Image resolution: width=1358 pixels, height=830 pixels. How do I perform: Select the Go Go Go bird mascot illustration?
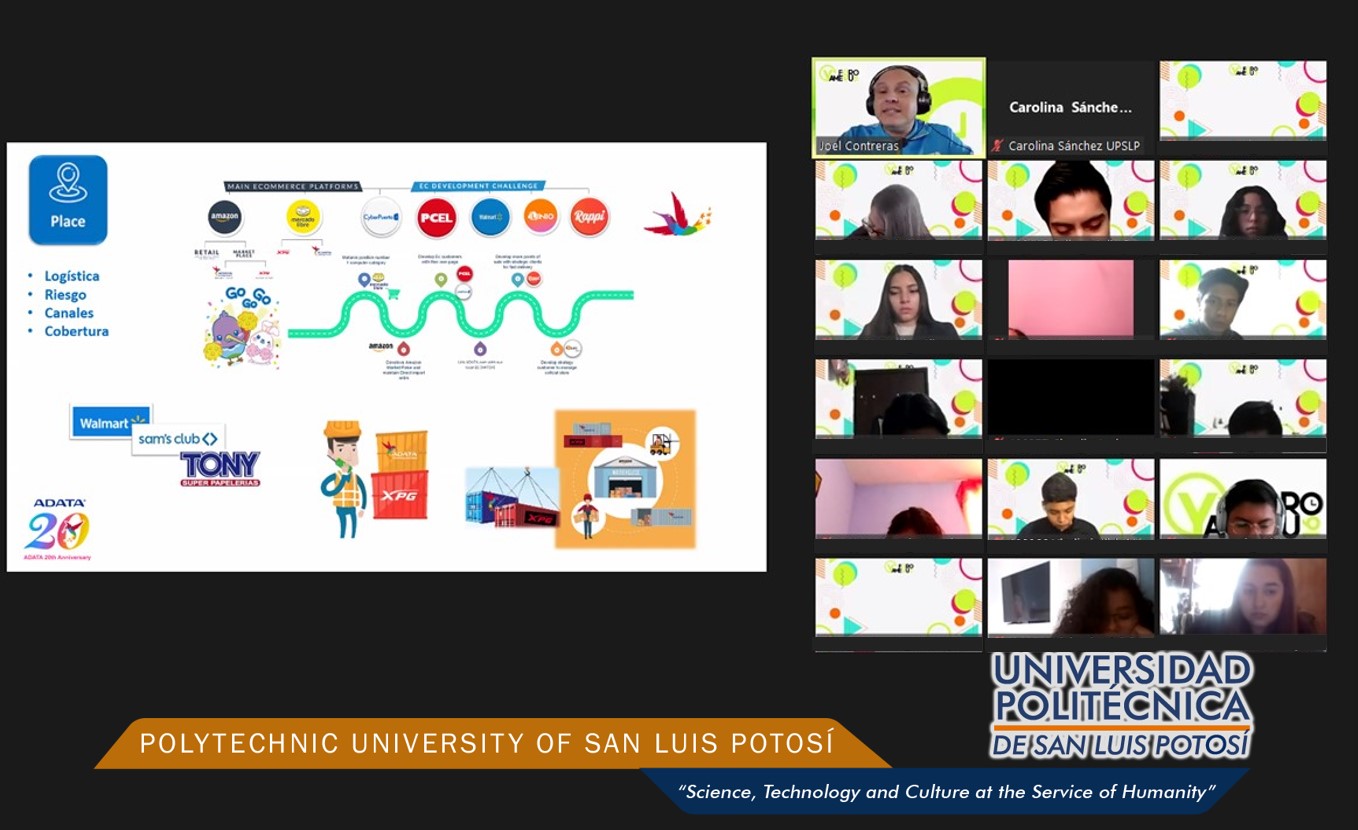tap(242, 329)
